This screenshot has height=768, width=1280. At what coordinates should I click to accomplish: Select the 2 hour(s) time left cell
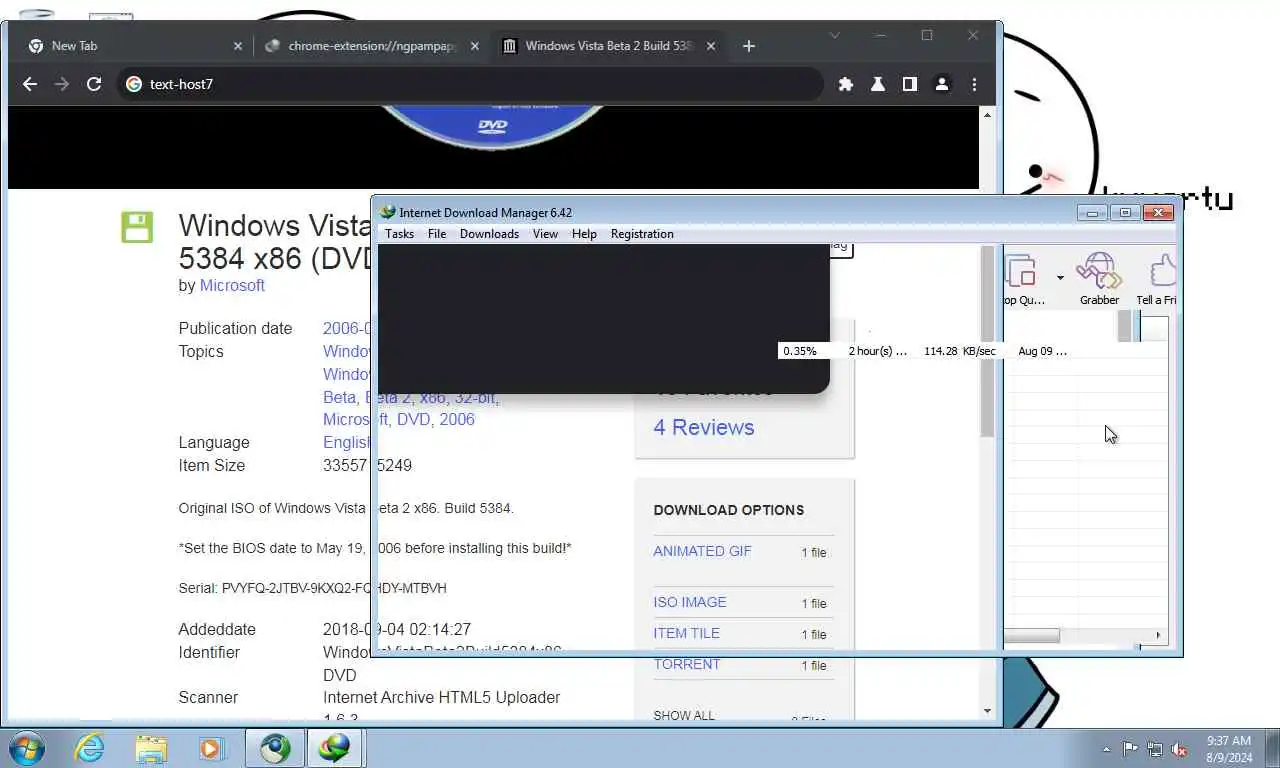point(878,351)
